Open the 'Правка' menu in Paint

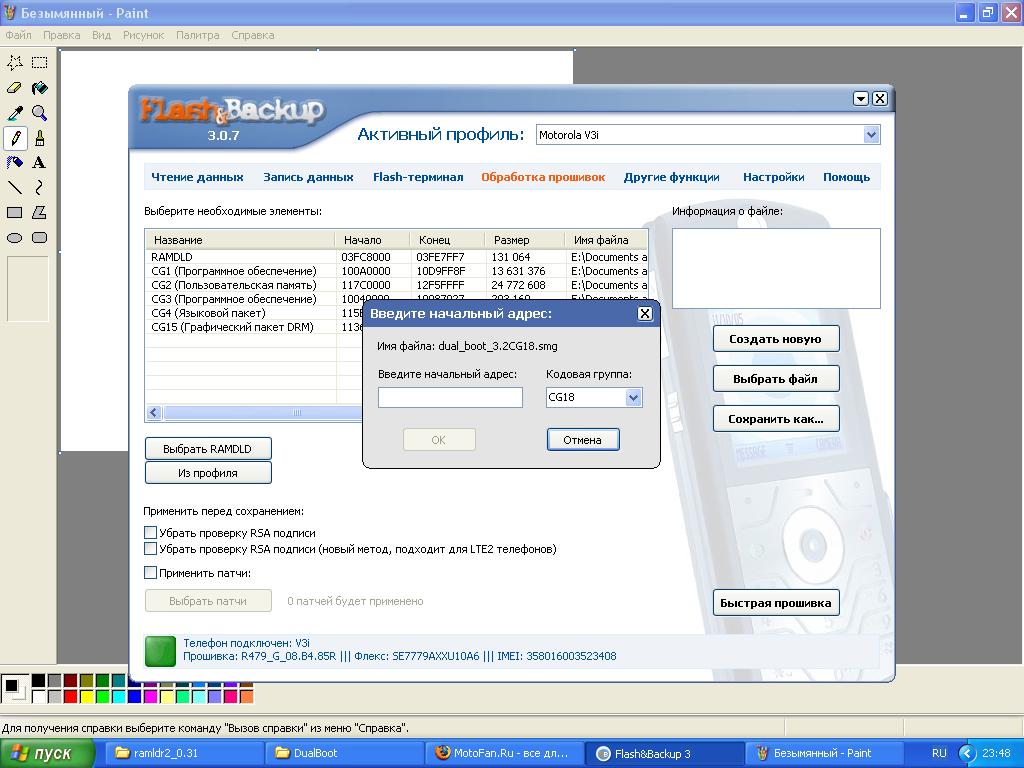pos(61,35)
